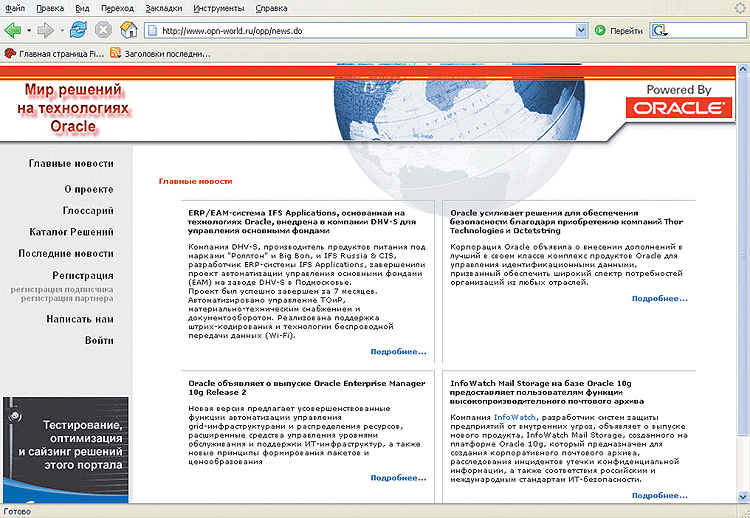Go to the Home page icon
The height and width of the screenshot is (518, 750).
tap(129, 30)
